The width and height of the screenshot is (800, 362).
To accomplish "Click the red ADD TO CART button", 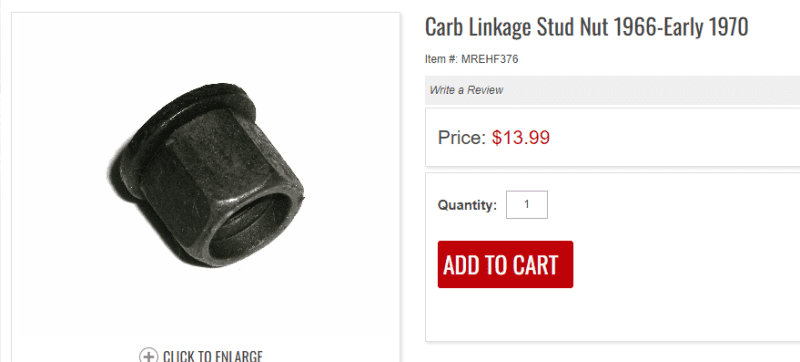I will point(505,264).
